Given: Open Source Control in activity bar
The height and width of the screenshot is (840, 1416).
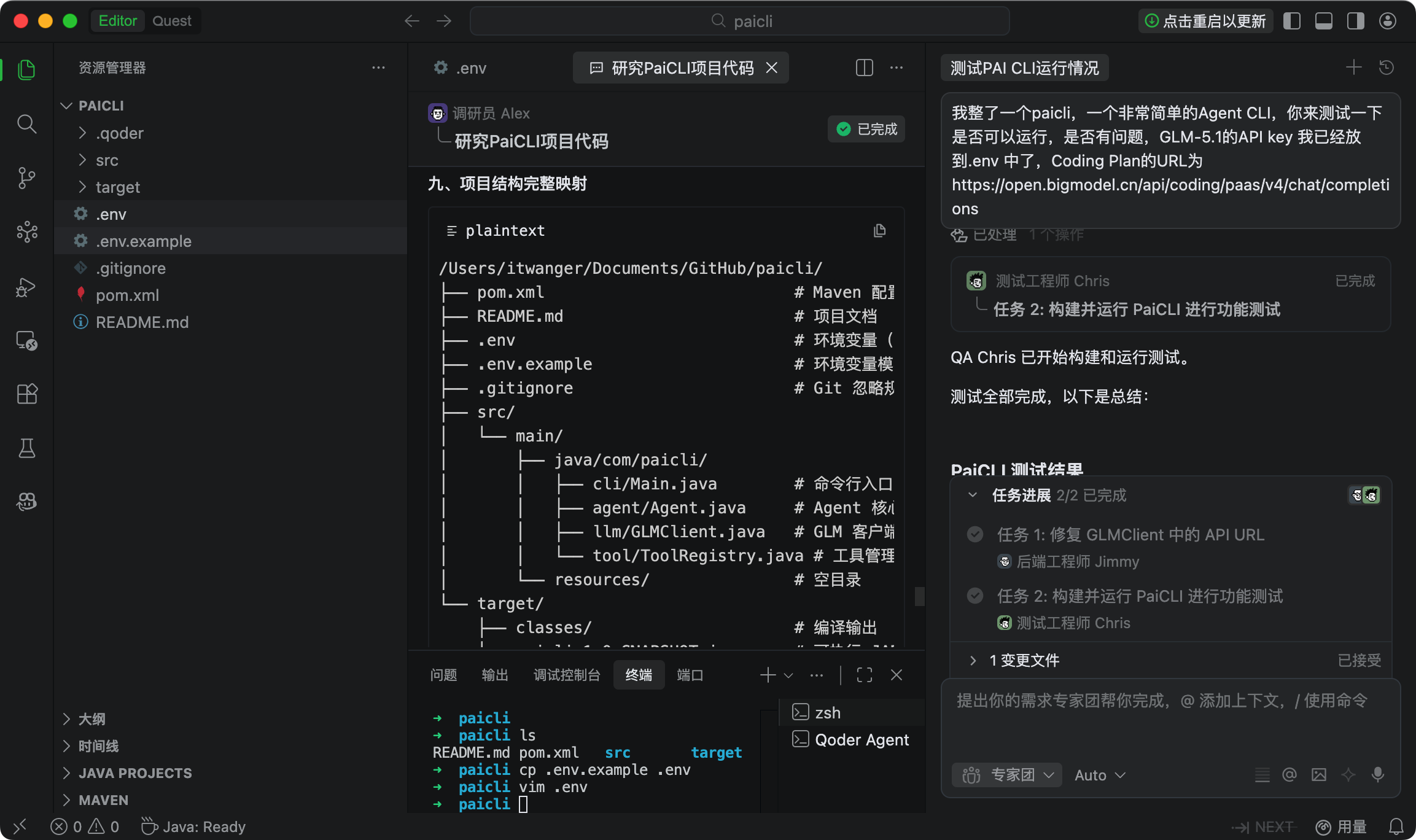Looking at the screenshot, I should 26,178.
